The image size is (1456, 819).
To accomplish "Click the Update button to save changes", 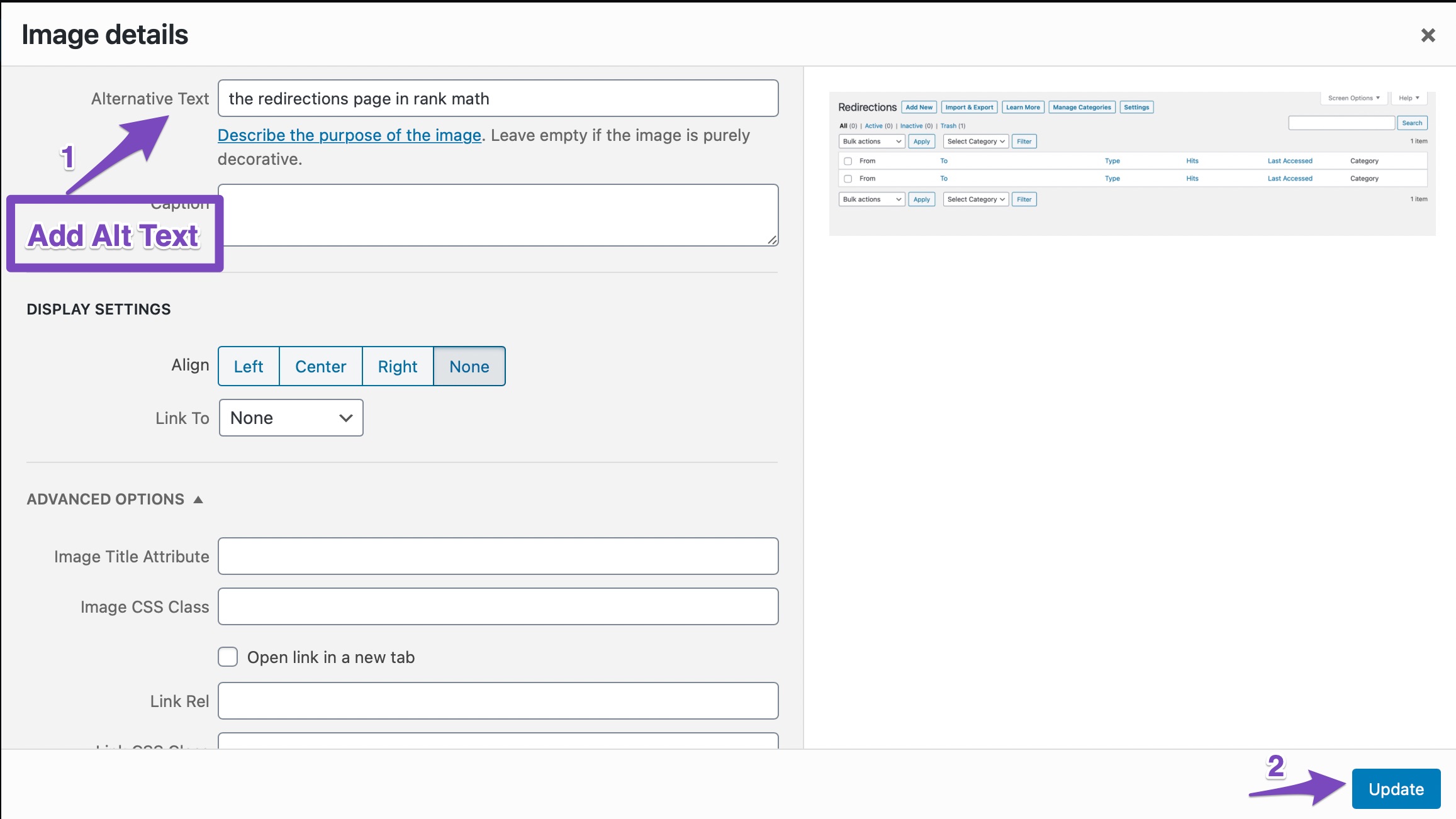I will click(1397, 789).
